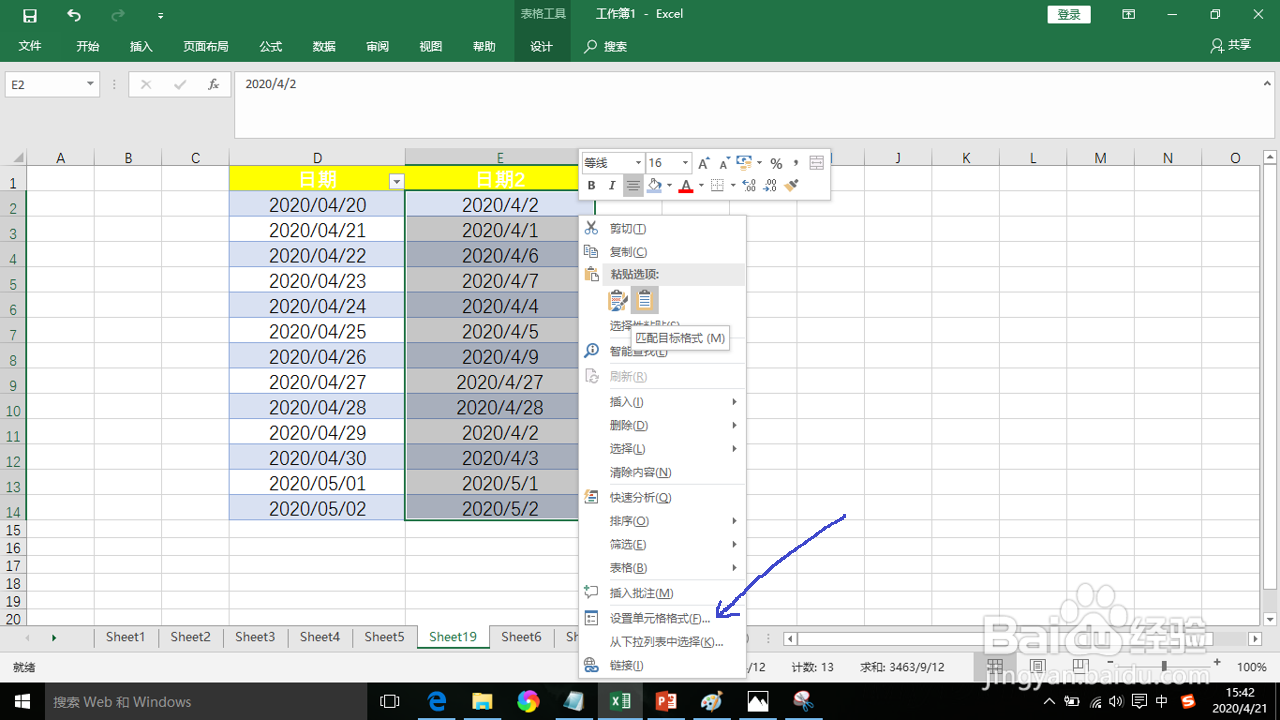Screen dimensions: 1280x720
Task: Open PowerPoint from the taskbar
Action: (x=666, y=702)
